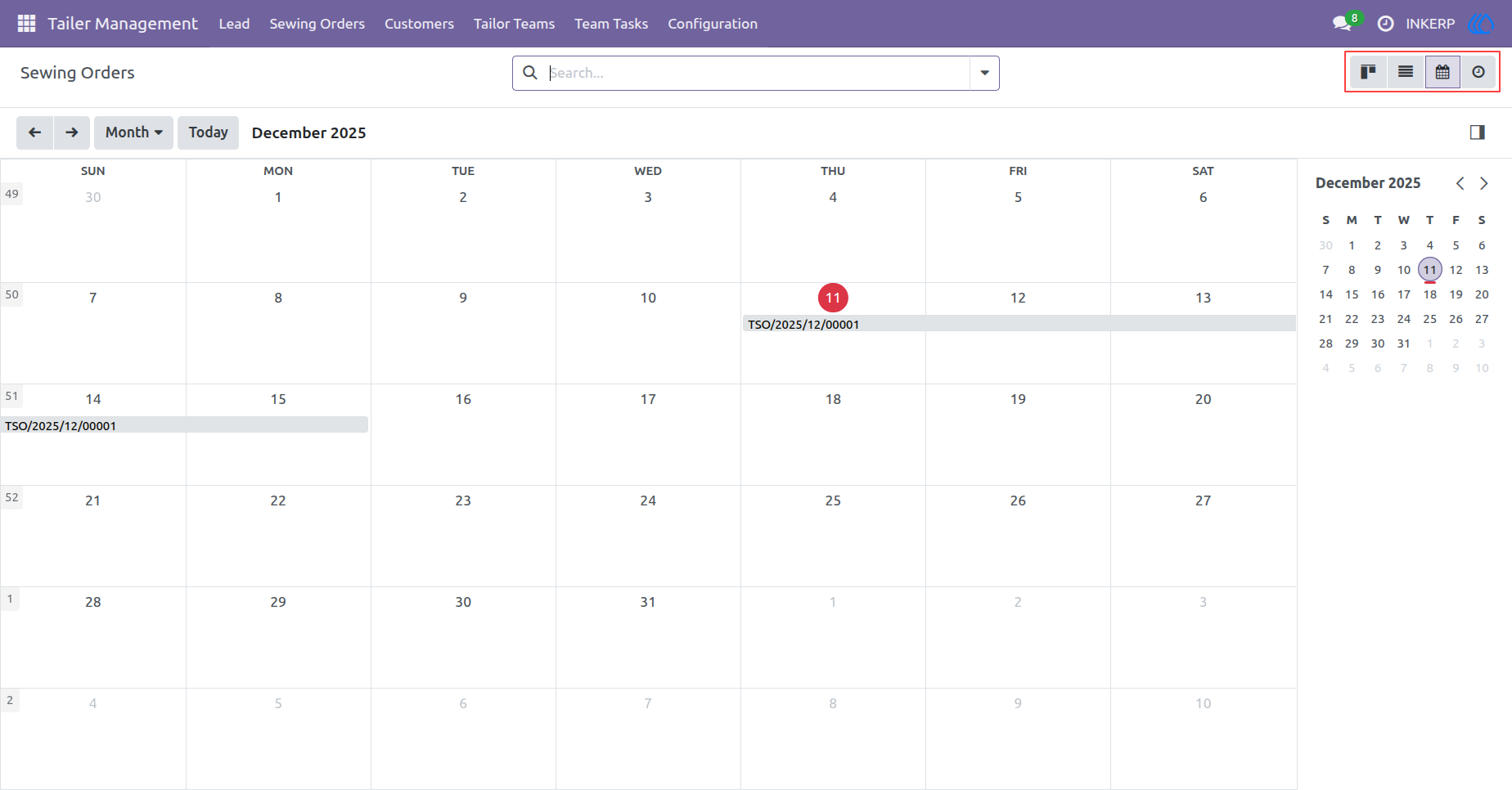Open the Team Tasks menu

[611, 24]
